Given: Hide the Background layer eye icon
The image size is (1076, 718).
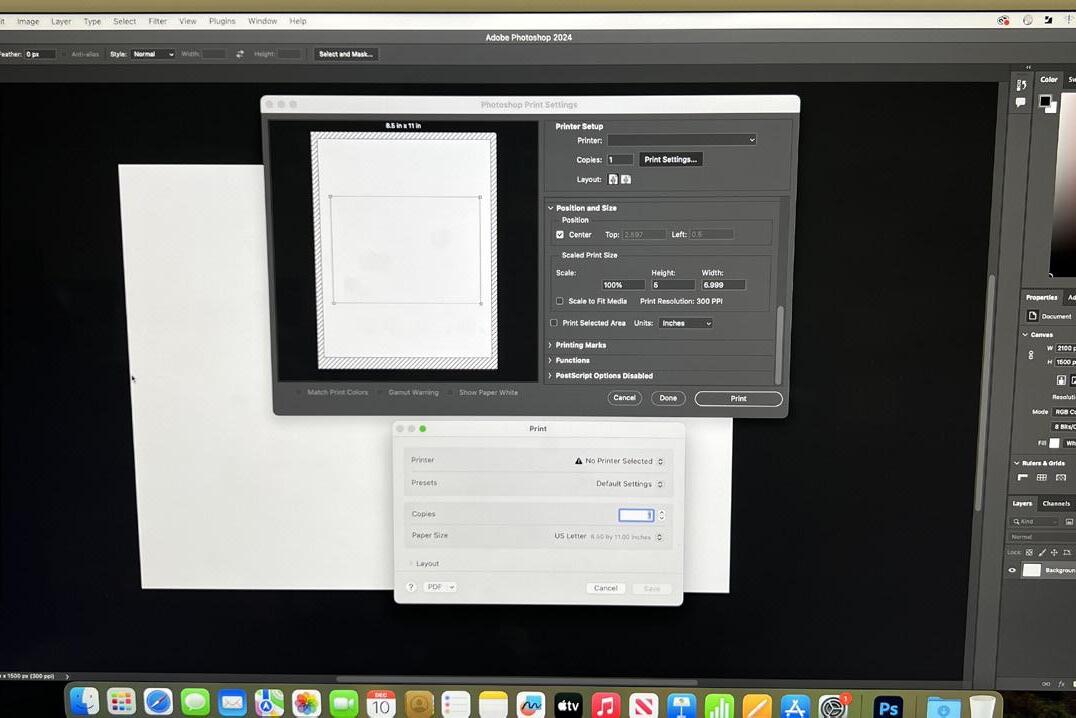Looking at the screenshot, I should point(1012,570).
